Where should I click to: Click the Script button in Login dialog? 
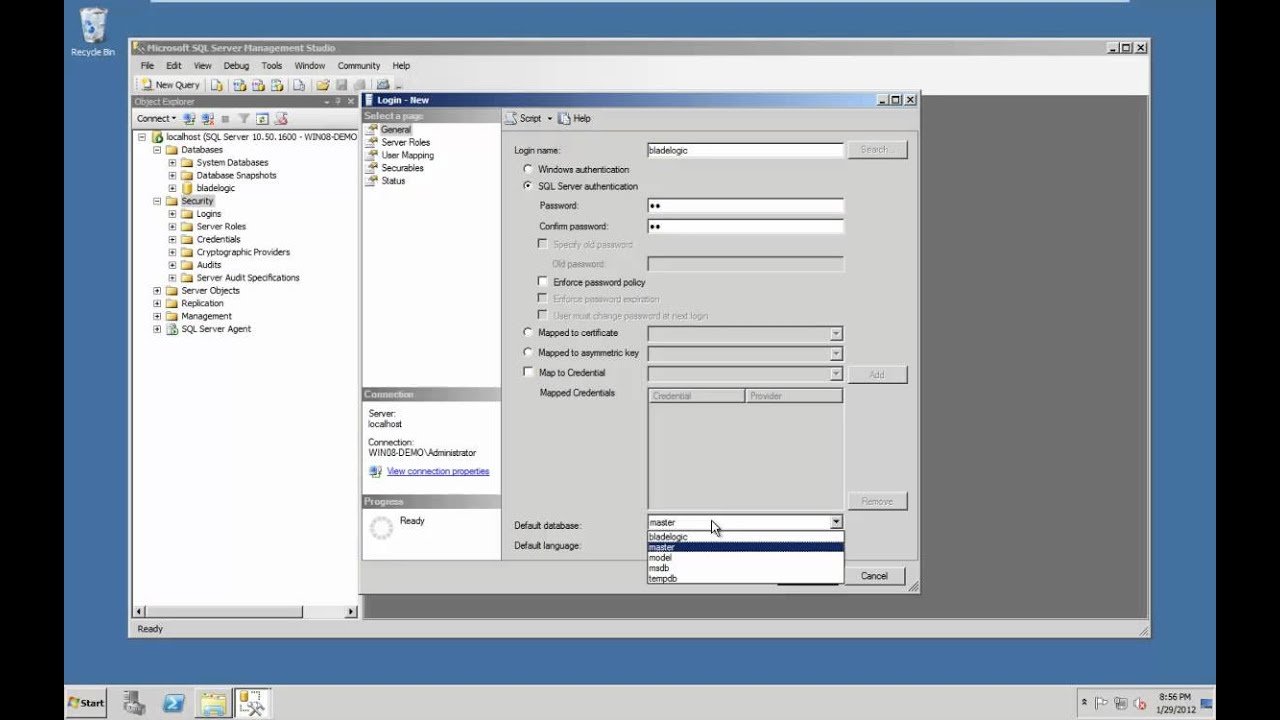click(x=523, y=118)
